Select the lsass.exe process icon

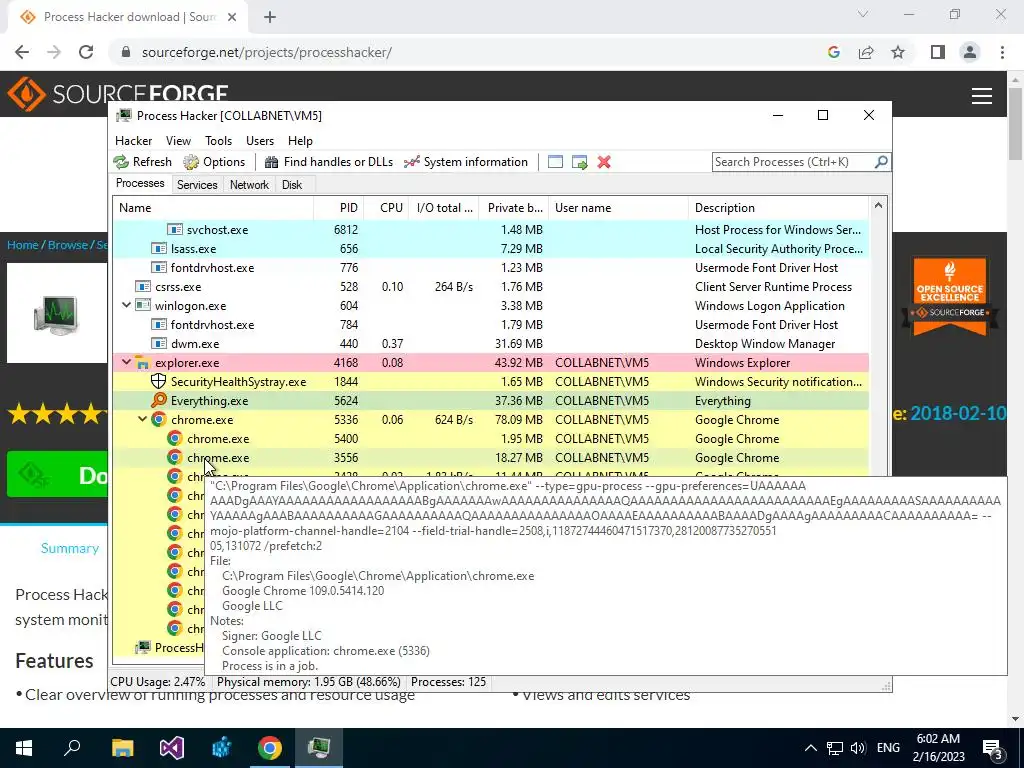(159, 249)
